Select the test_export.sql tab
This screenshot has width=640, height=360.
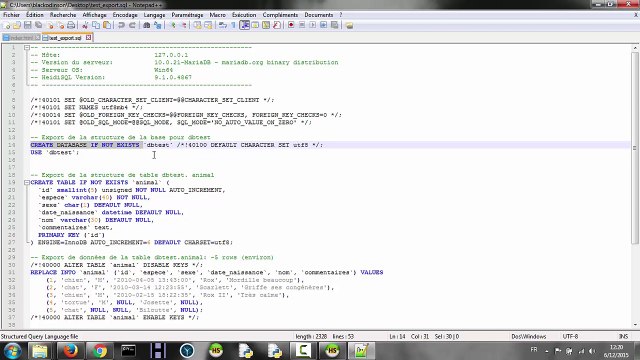pos(64,38)
